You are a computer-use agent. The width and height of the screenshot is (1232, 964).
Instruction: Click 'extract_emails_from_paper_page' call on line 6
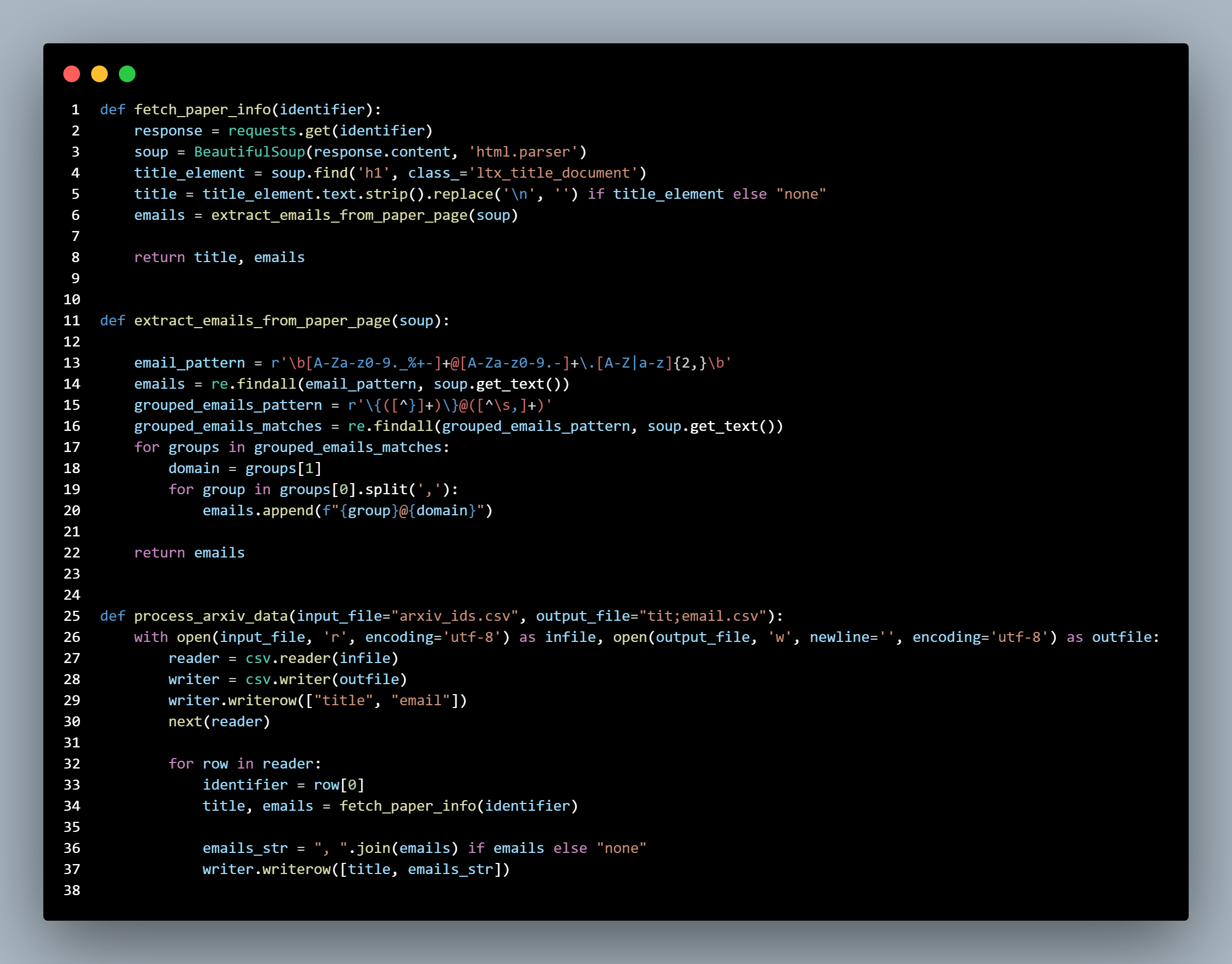pos(339,215)
